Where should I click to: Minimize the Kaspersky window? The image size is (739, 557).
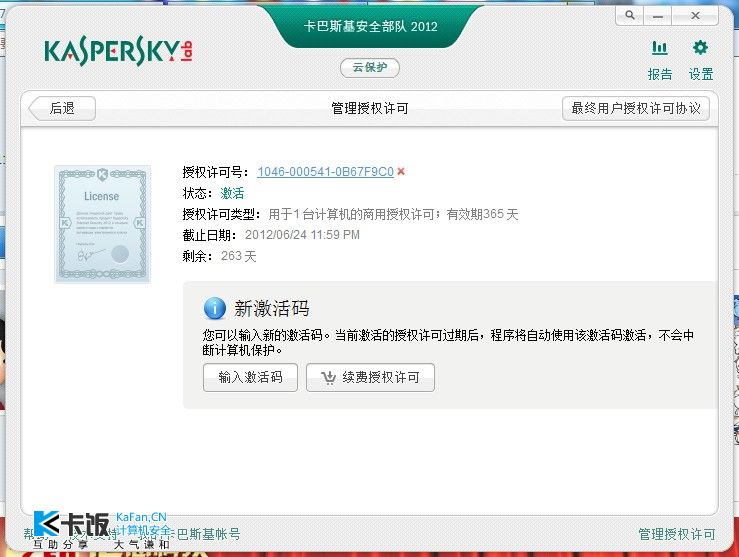pos(657,16)
